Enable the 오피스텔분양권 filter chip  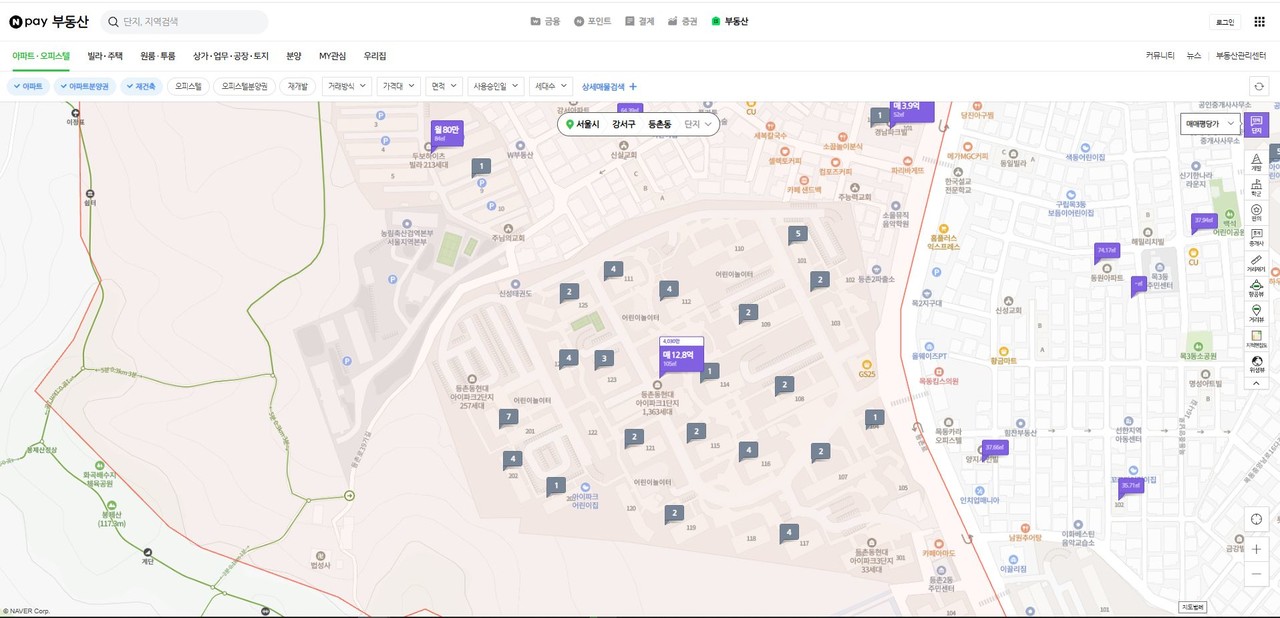245,87
